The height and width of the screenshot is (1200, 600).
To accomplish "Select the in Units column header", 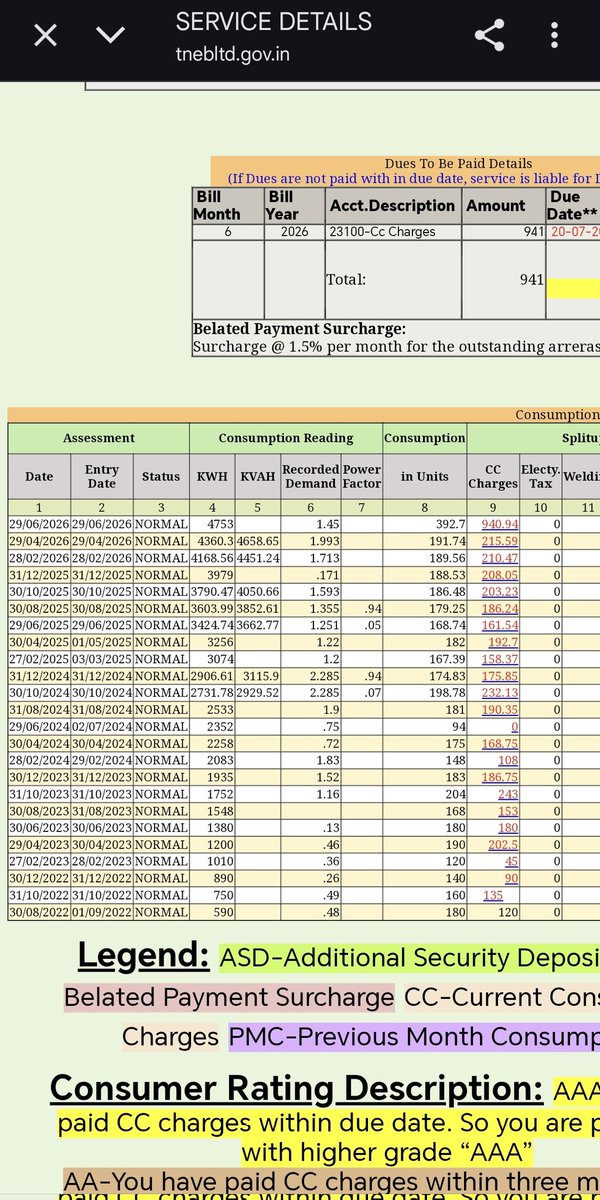I will click(425, 476).
